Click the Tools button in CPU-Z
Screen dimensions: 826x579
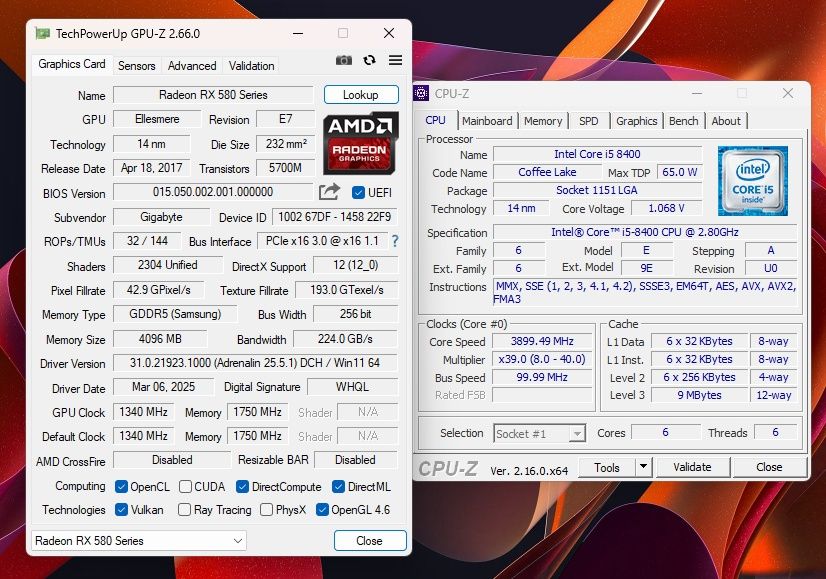[x=607, y=467]
